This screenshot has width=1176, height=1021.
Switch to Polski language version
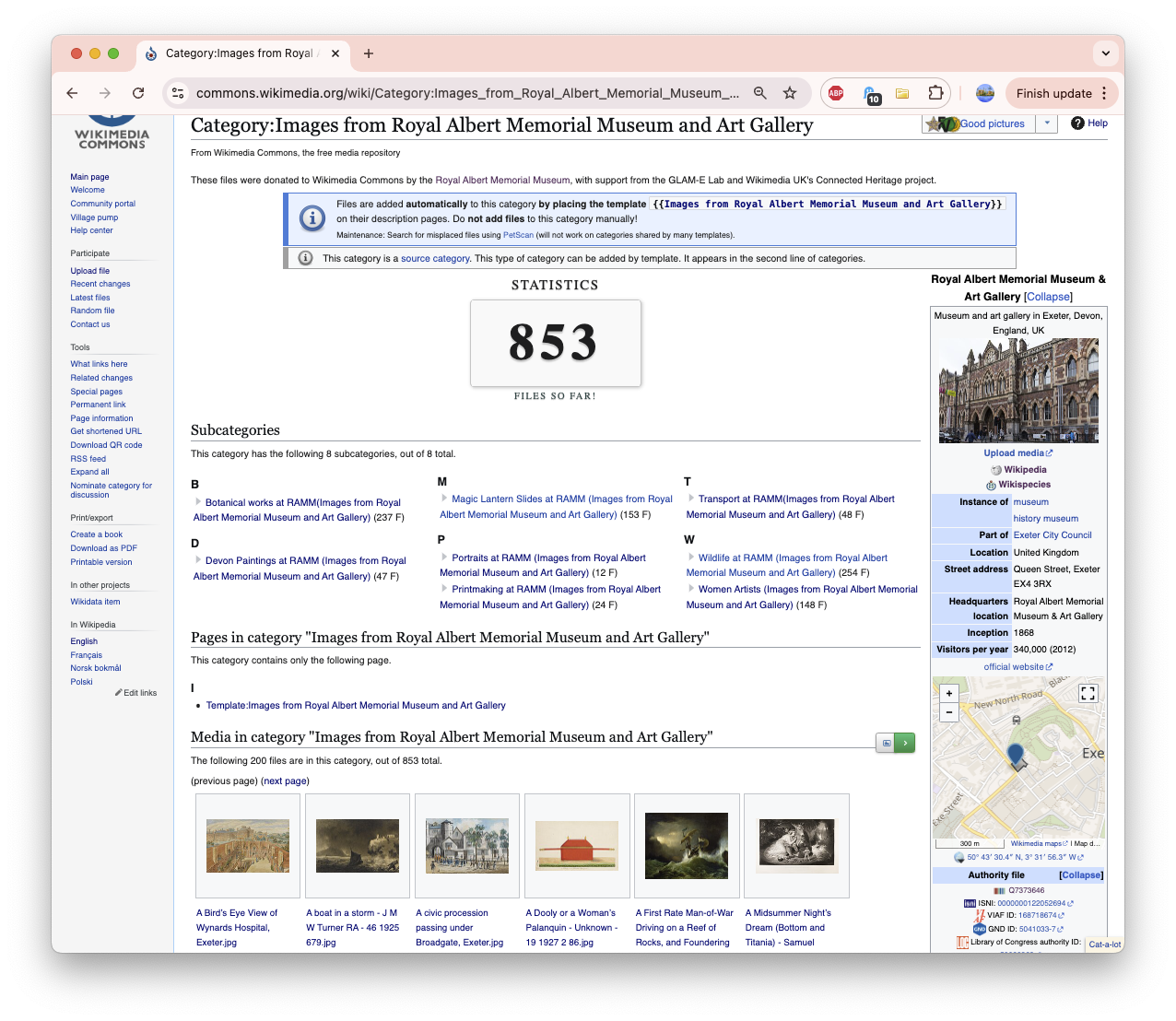[x=81, y=682]
